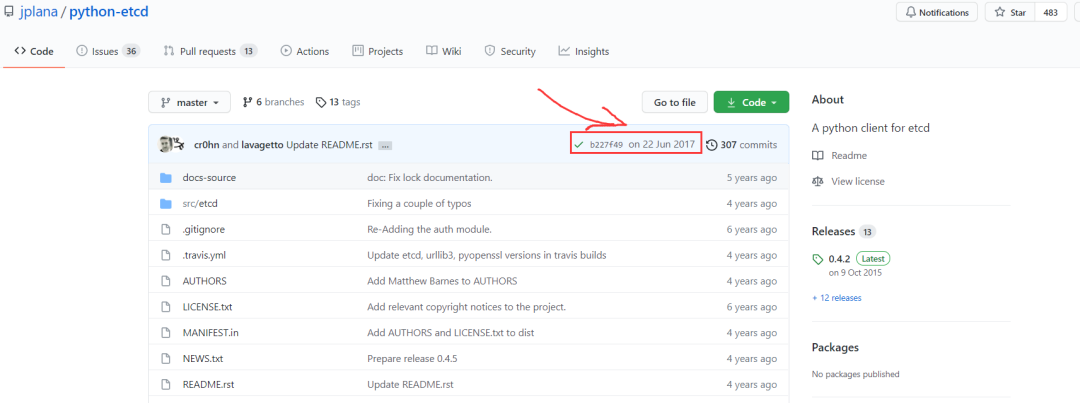Click the src/etcd folder icon

165,204
